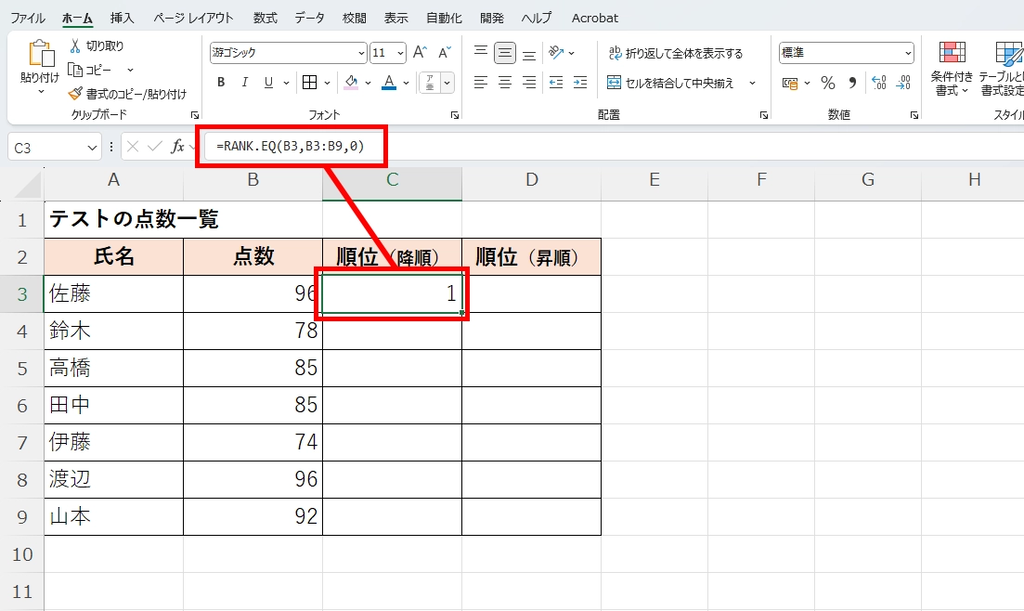
Task: Select top align icon
Action: (x=481, y=52)
